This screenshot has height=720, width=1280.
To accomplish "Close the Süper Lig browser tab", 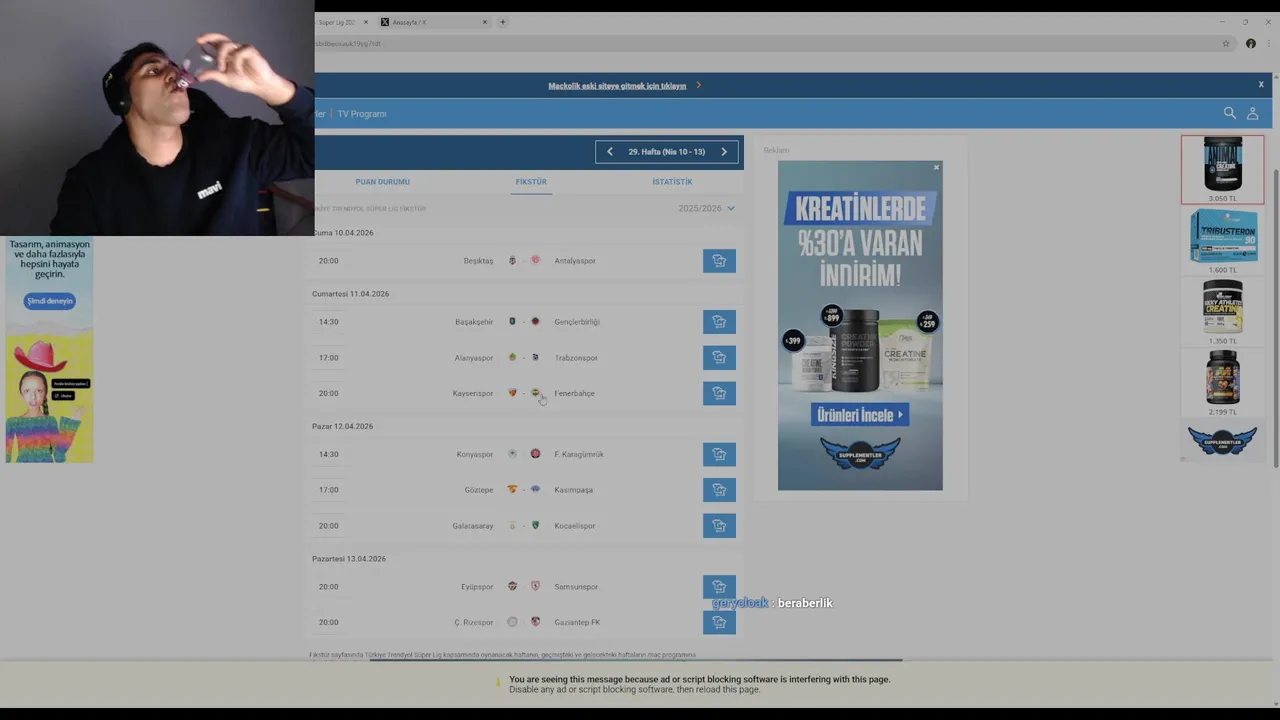I will pos(366,22).
